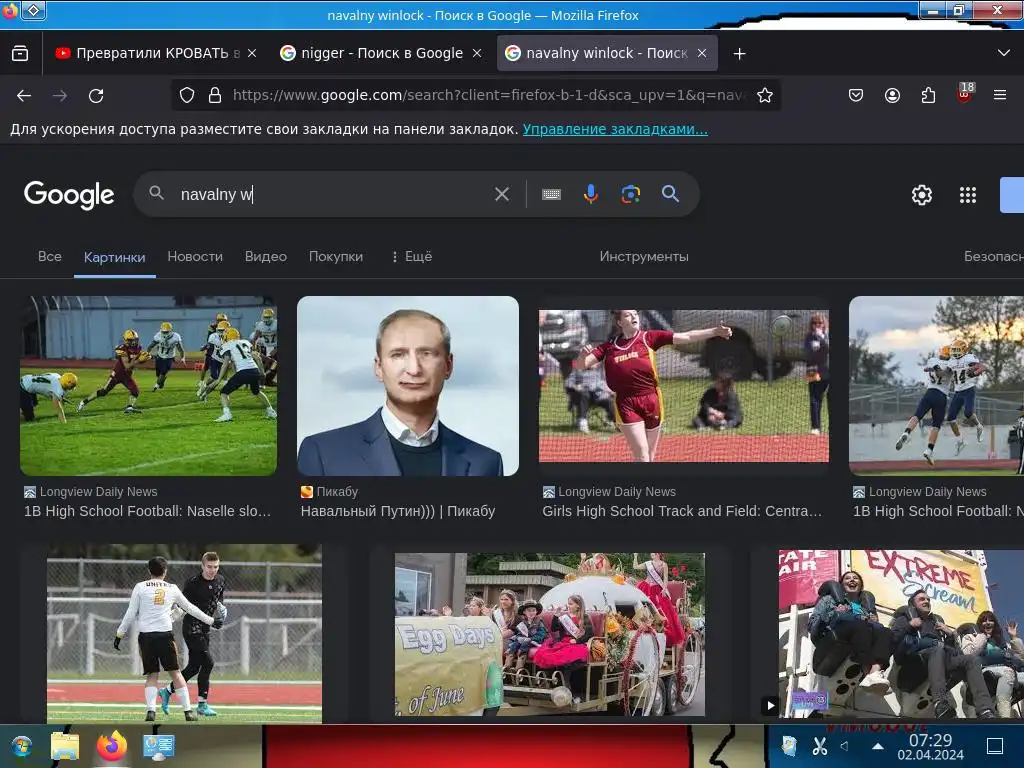1024x768 pixels.
Task: Click the SafeSearch label beside Инструменты
Action: tap(993, 256)
